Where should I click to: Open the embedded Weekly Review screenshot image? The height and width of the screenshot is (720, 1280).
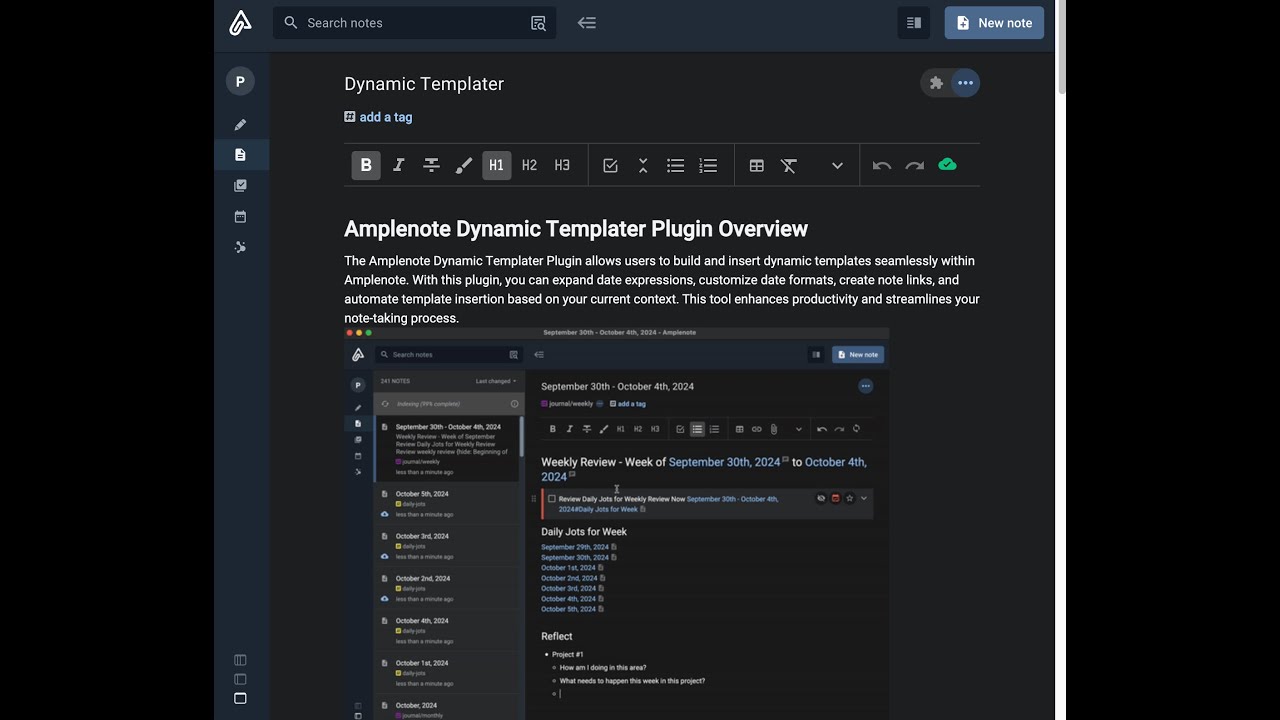tap(616, 523)
